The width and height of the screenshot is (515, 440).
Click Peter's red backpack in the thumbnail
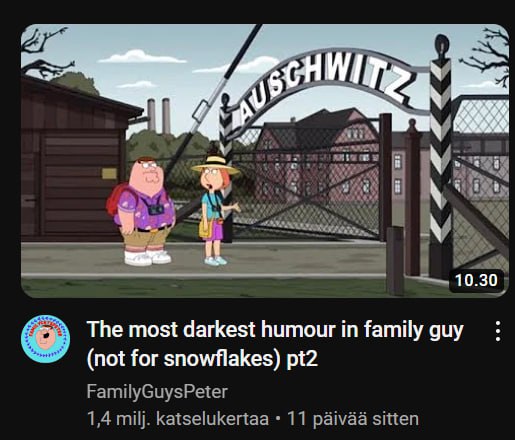115,199
